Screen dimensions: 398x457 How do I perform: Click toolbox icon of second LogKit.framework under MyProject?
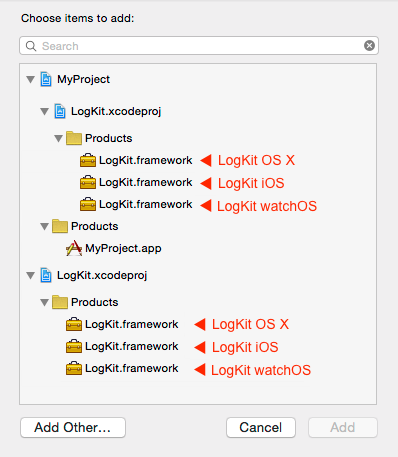88,182
